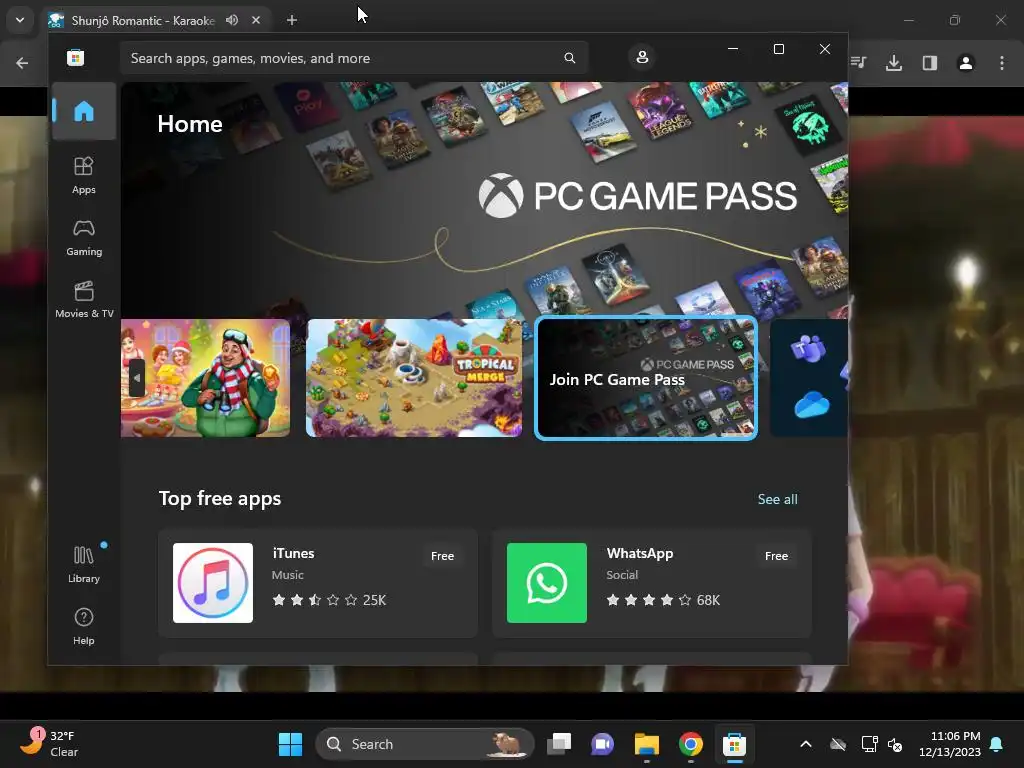Viewport: 1024px width, 768px height.
Task: Go back in the Chrome browser
Action: [22, 63]
